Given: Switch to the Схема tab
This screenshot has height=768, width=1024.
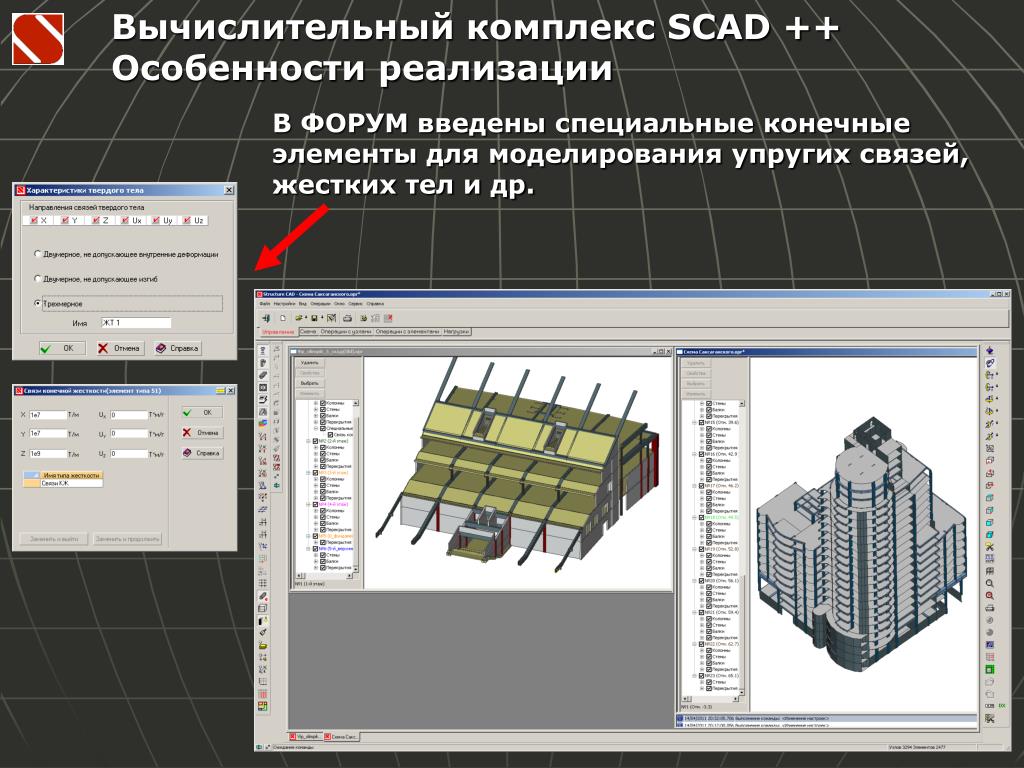Looking at the screenshot, I should (x=309, y=332).
